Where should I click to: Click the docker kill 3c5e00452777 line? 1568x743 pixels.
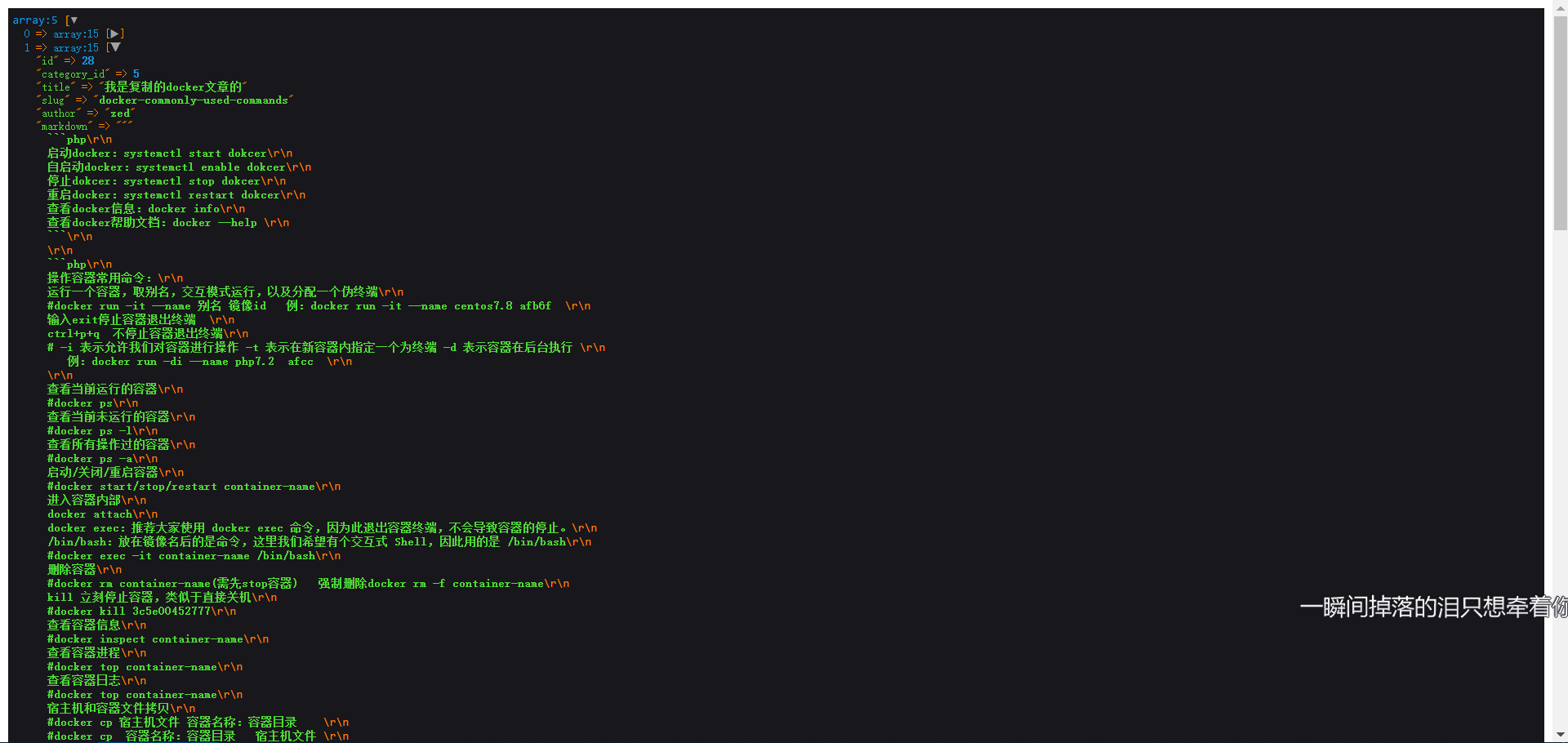pos(141,612)
